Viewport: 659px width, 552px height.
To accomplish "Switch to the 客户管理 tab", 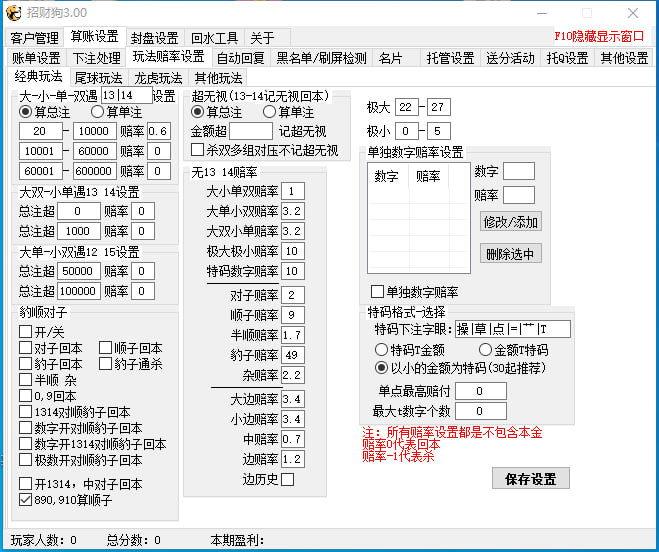I will (x=35, y=38).
